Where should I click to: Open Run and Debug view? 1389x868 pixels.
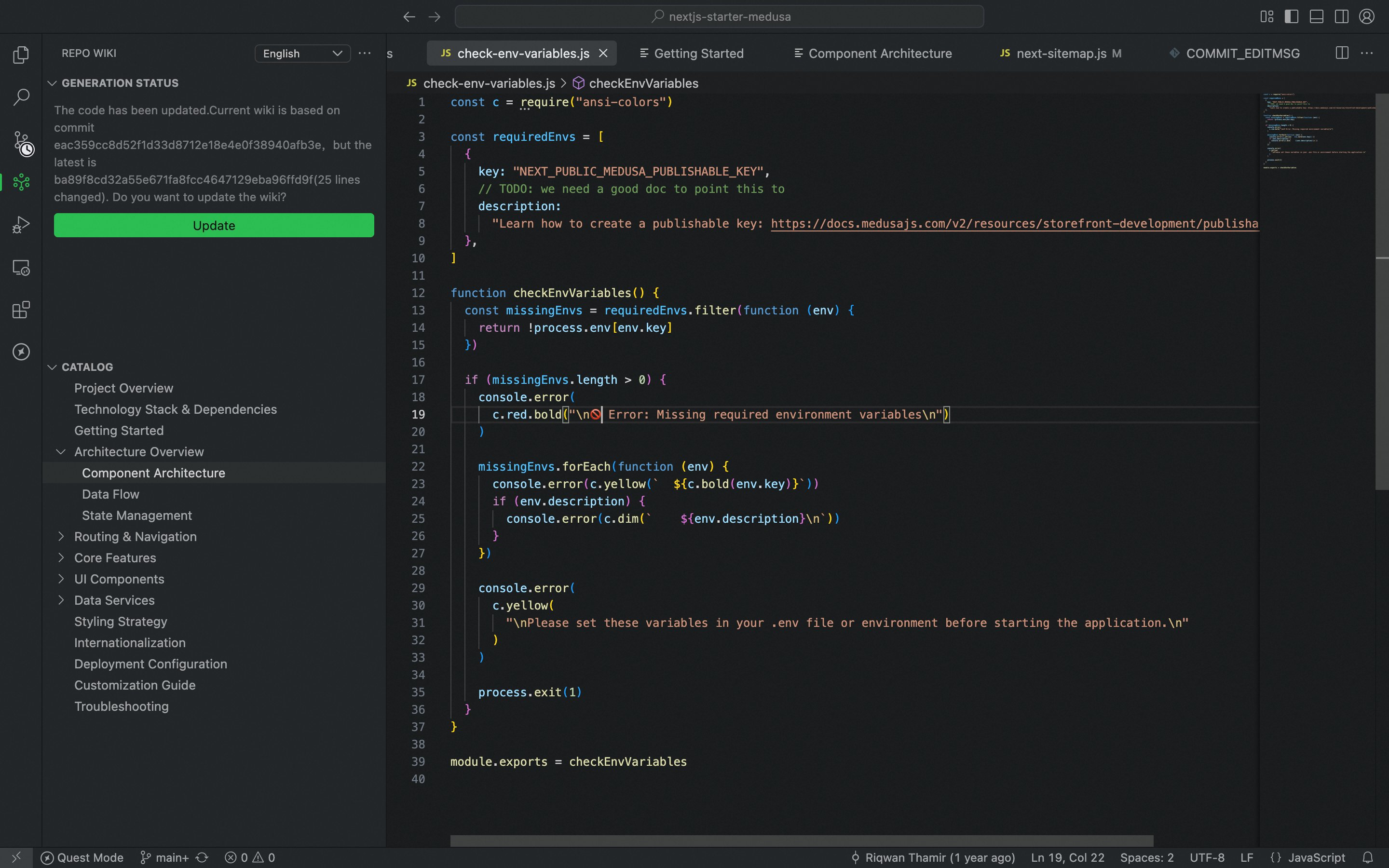[x=21, y=224]
